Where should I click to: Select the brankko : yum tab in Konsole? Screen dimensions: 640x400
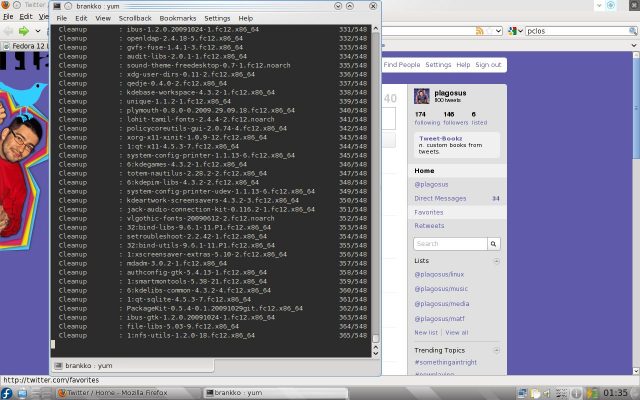coord(132,366)
